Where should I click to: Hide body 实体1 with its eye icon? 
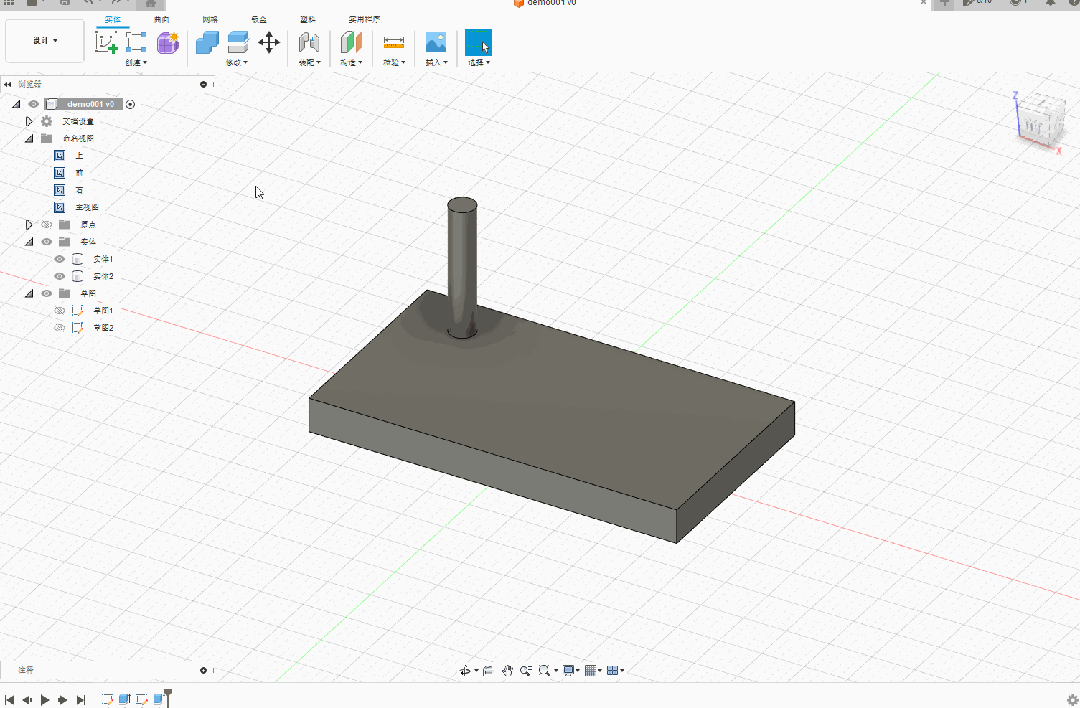pos(60,259)
